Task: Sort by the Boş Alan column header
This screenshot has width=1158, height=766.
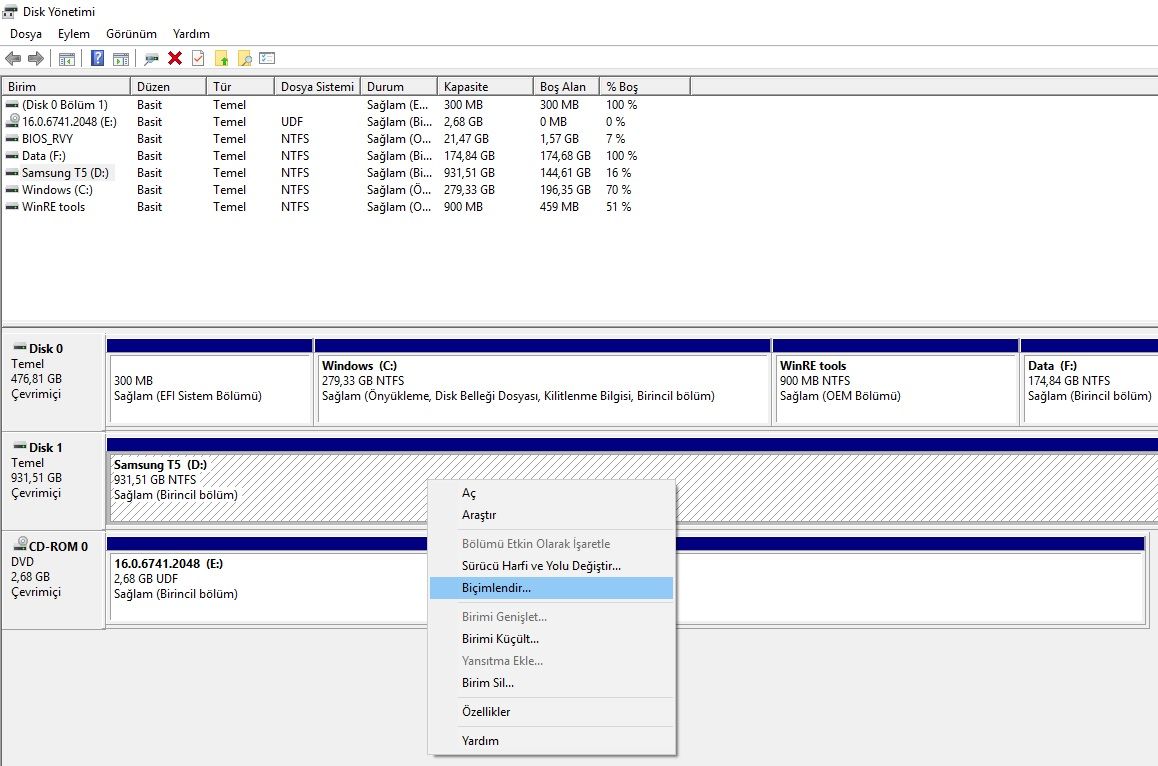Action: (x=566, y=86)
